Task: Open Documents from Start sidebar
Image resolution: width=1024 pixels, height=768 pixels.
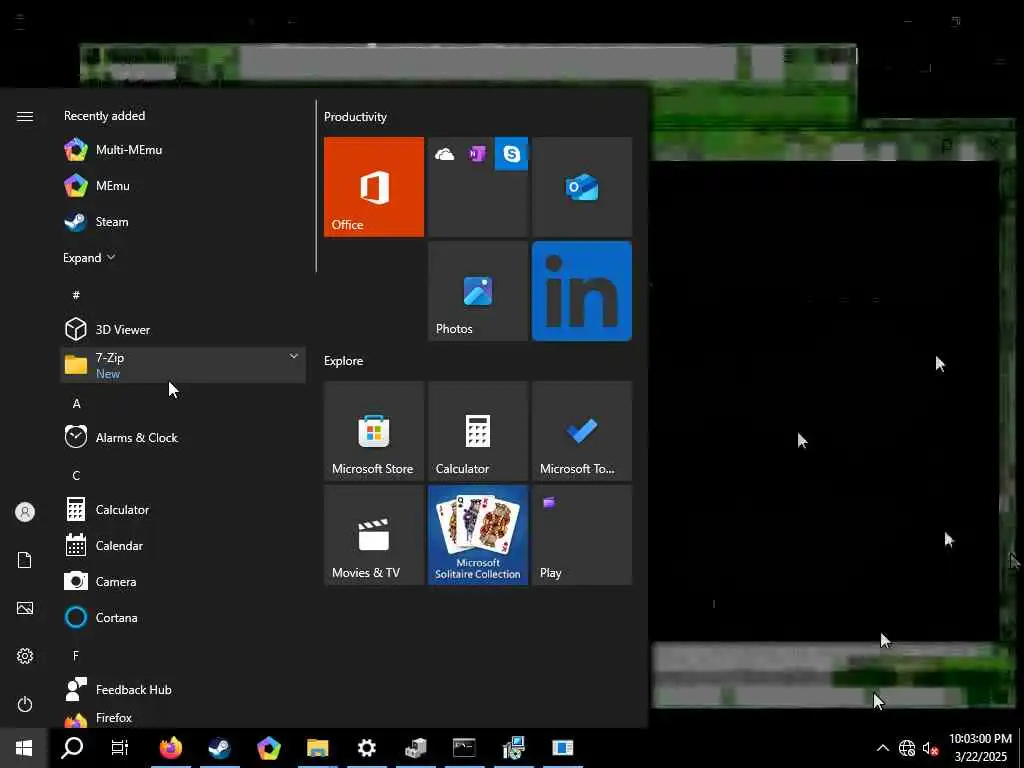Action: (x=25, y=560)
